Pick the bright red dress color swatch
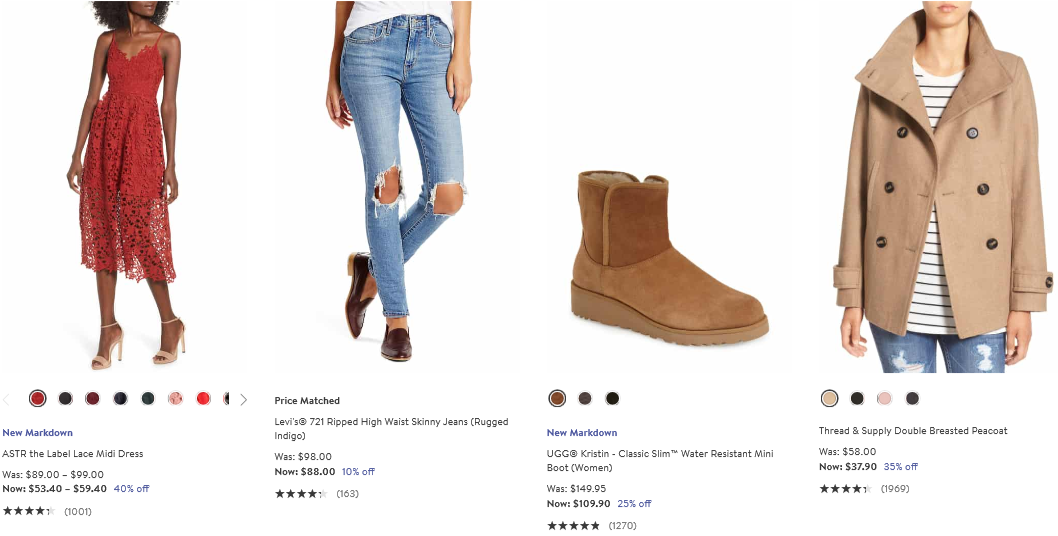The width and height of the screenshot is (1058, 536). pyautogui.click(x=203, y=398)
